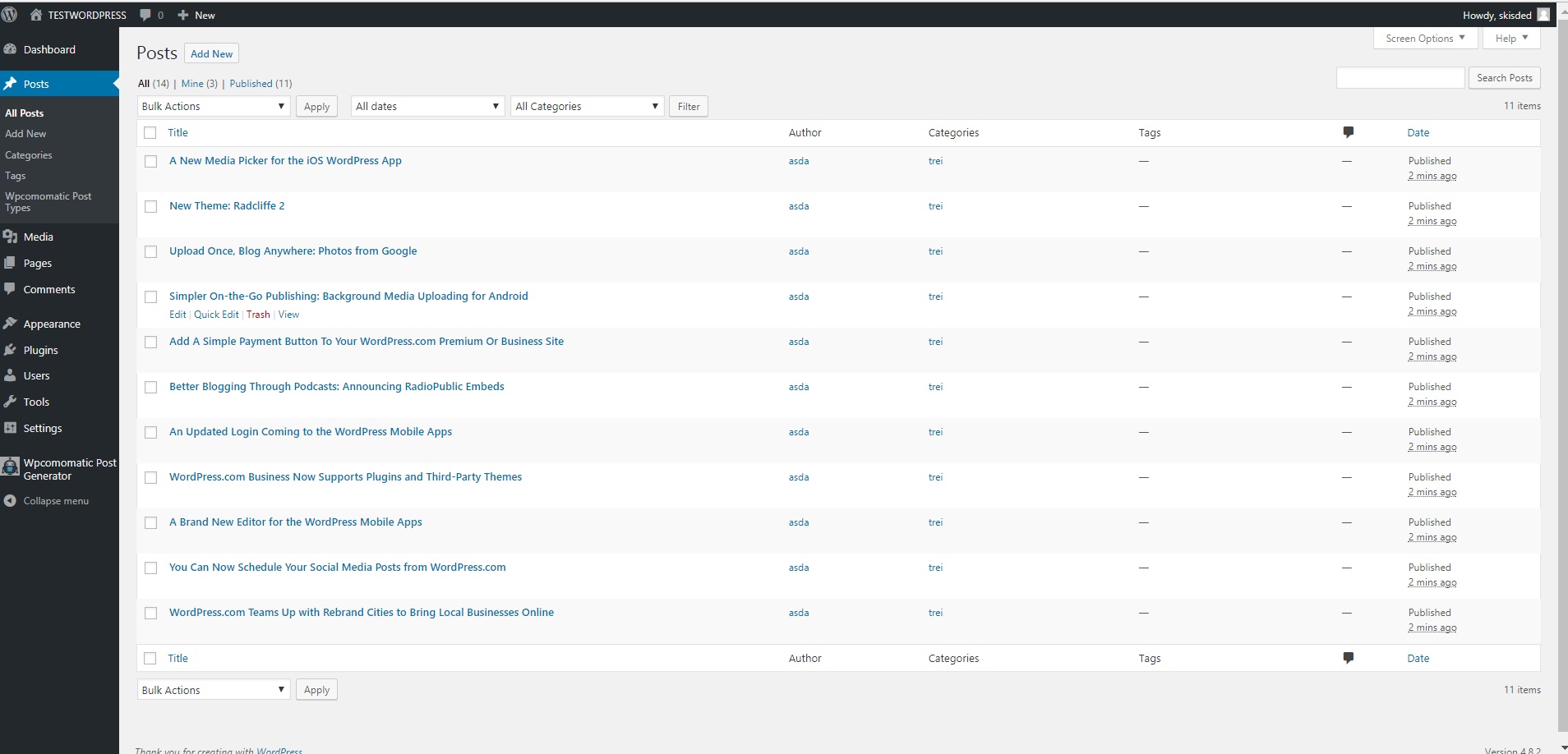
Task: Check the box for New Theme: Radcliffe 2
Action: point(151,207)
